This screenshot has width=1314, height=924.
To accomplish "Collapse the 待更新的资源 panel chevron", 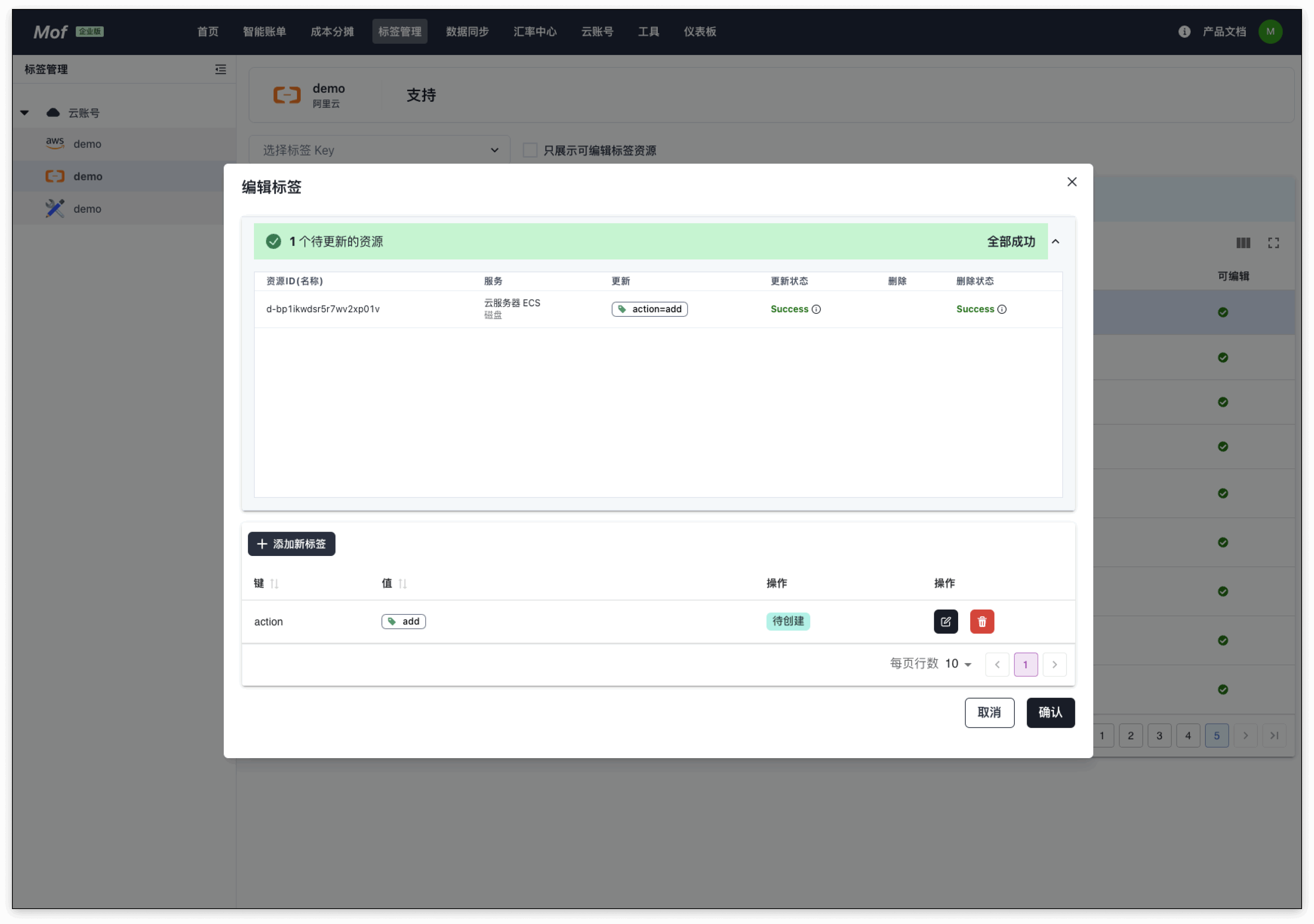I will coord(1055,241).
